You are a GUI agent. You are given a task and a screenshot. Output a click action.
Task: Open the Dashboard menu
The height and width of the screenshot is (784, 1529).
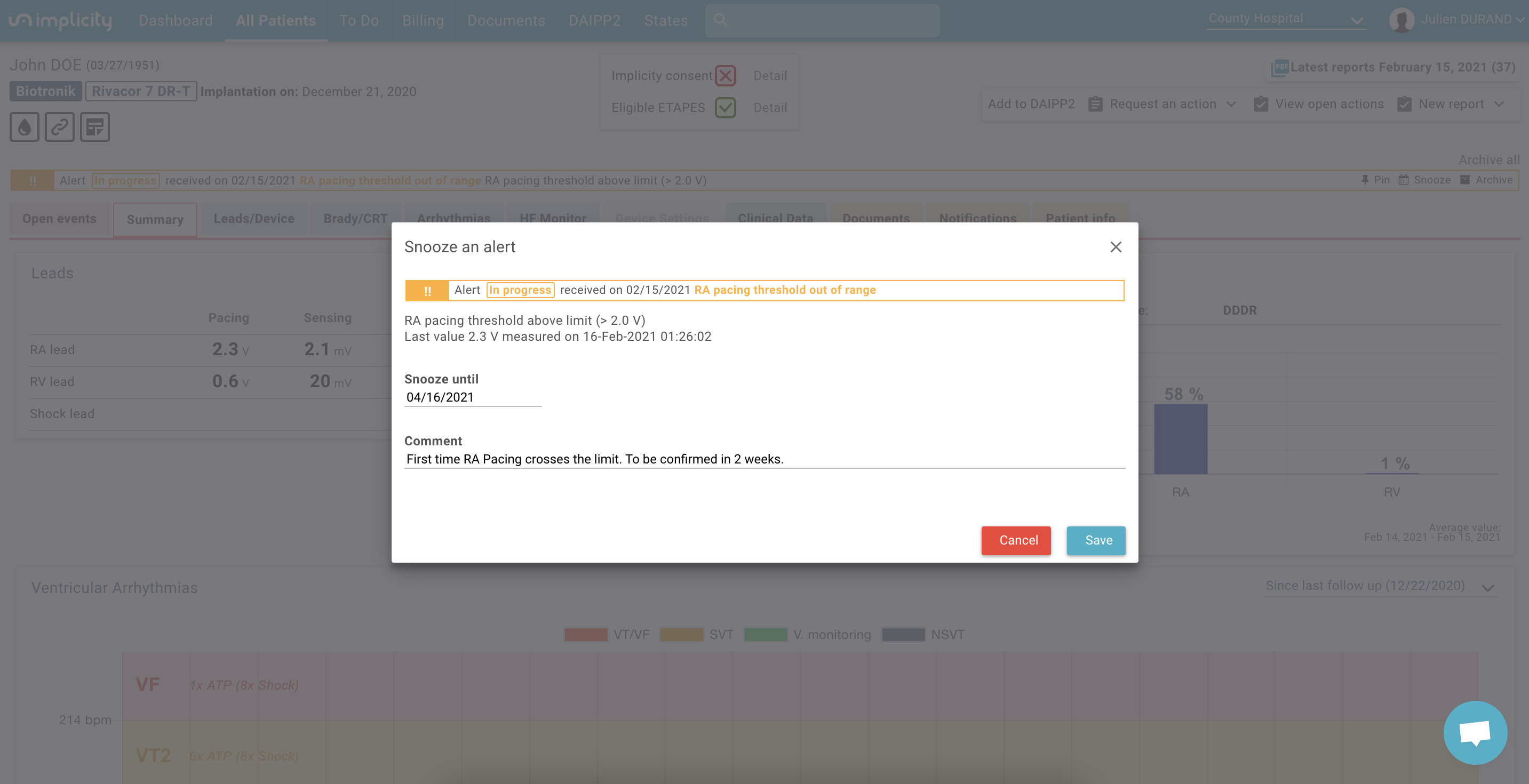(x=176, y=21)
